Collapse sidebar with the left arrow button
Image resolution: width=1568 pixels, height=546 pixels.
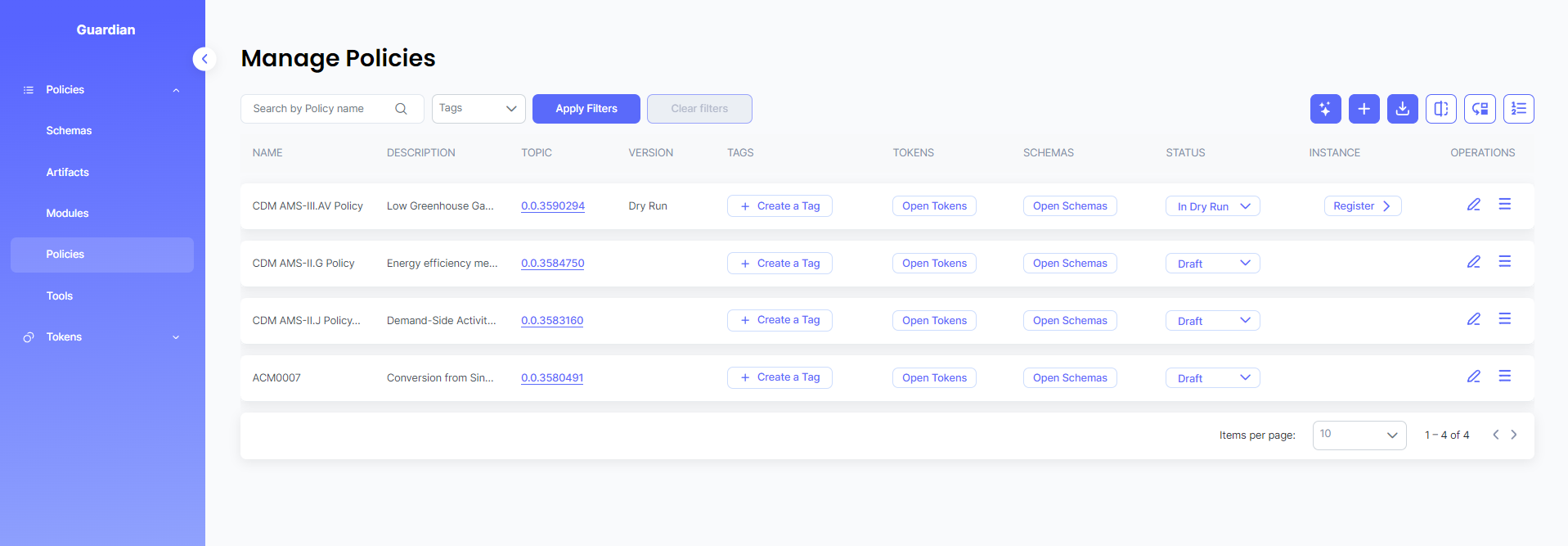(204, 59)
